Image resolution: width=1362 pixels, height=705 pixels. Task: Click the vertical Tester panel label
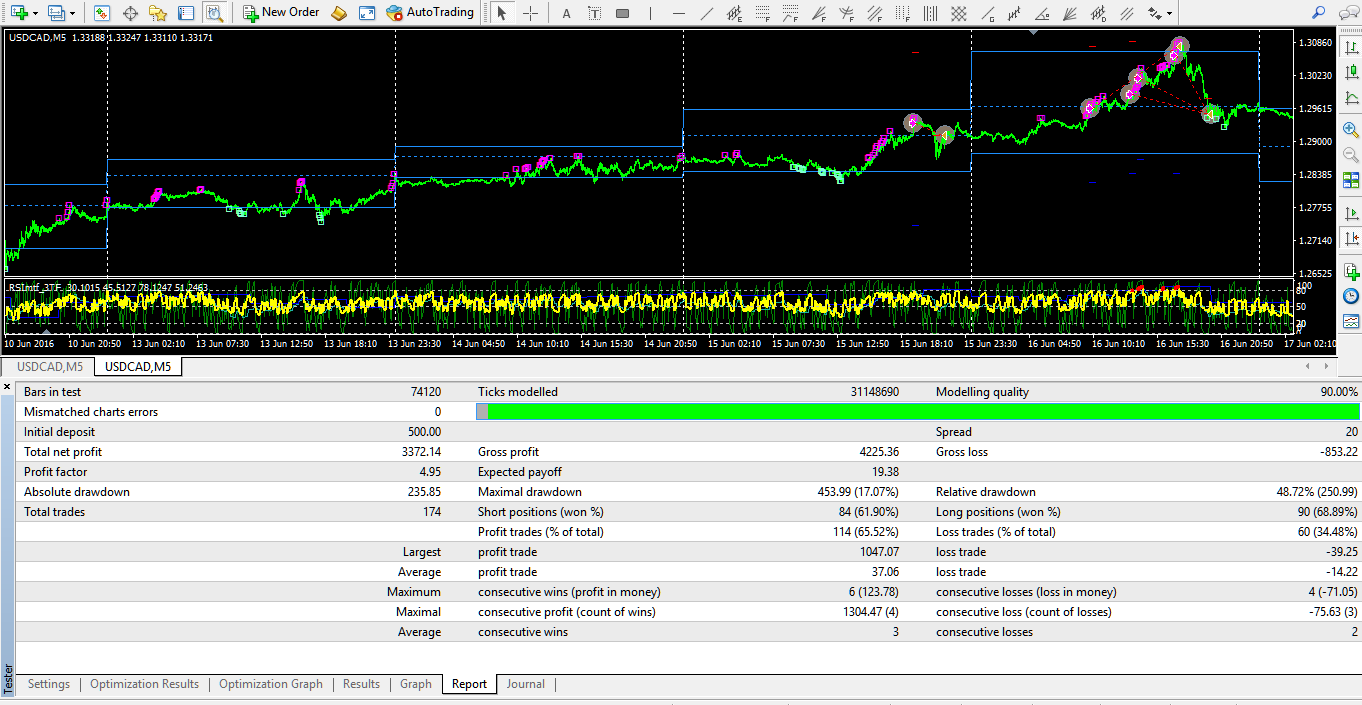pyautogui.click(x=8, y=677)
